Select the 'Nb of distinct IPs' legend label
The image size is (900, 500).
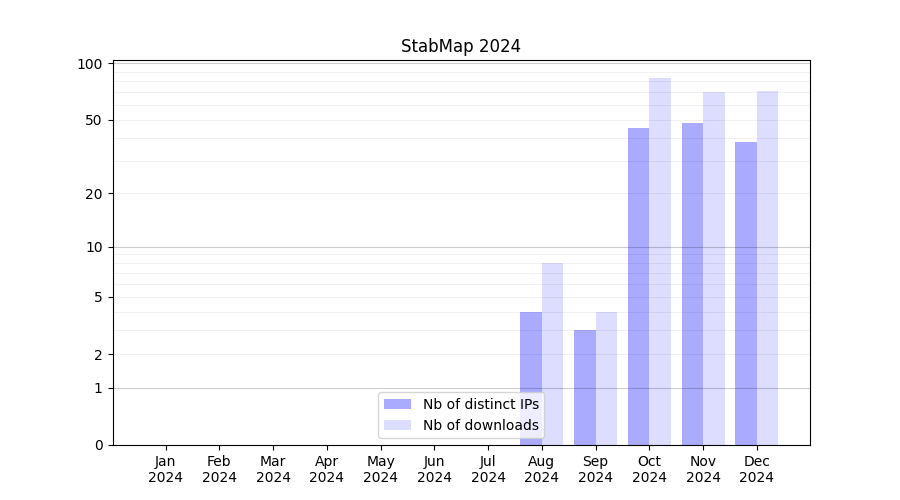pos(480,404)
